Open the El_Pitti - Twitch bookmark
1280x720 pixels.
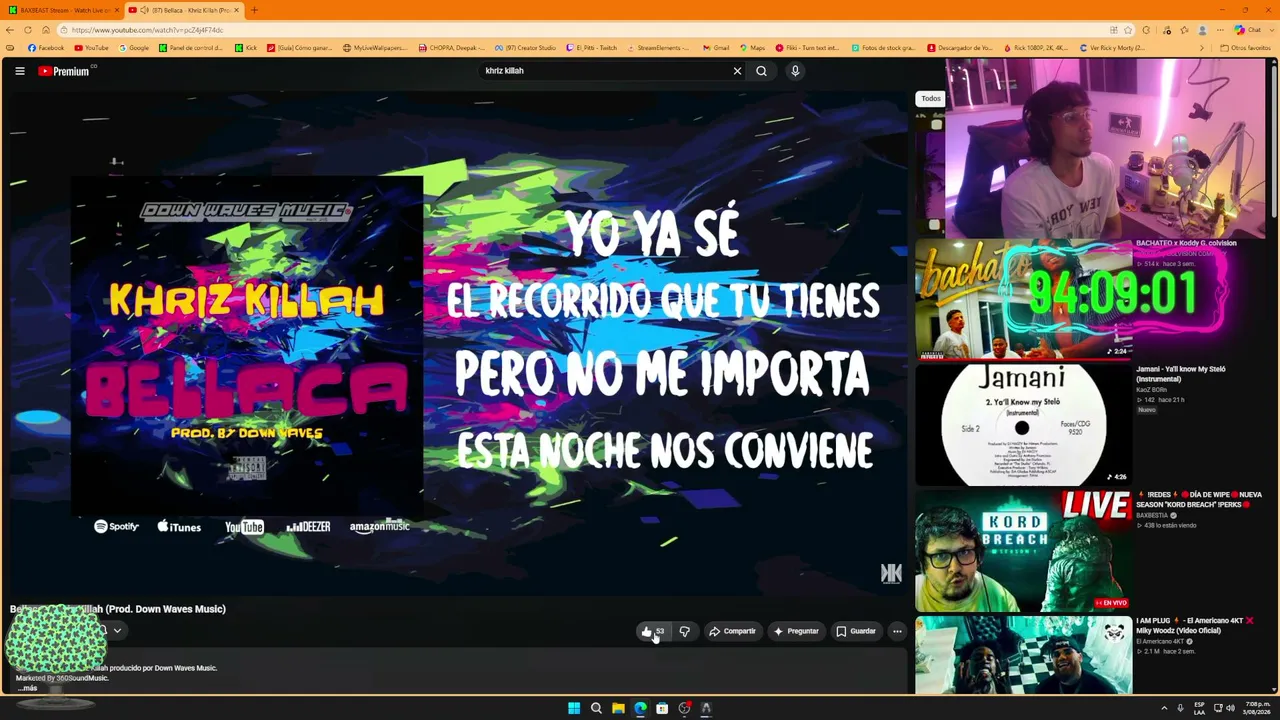[591, 48]
